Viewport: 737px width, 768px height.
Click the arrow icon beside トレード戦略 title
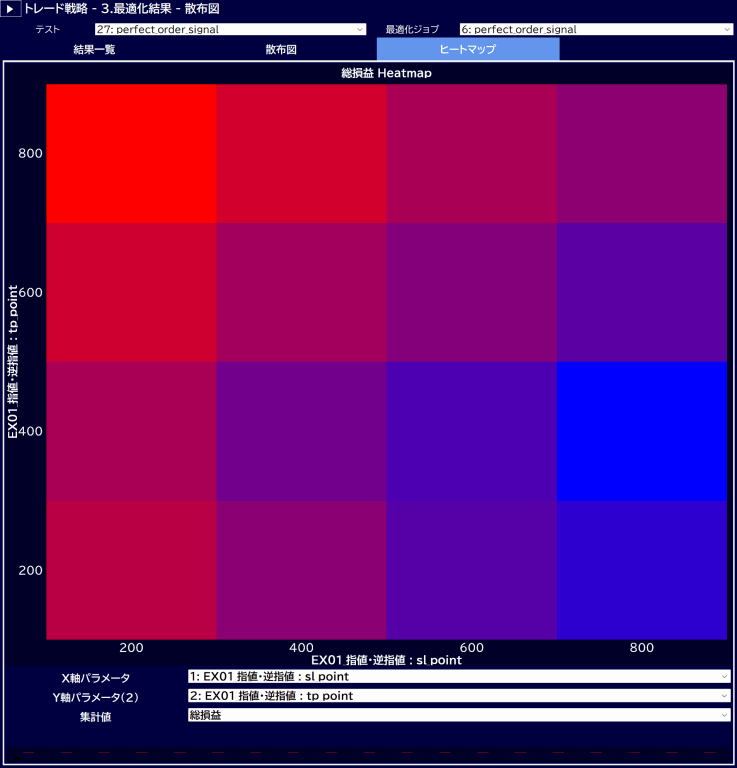tap(11, 8)
